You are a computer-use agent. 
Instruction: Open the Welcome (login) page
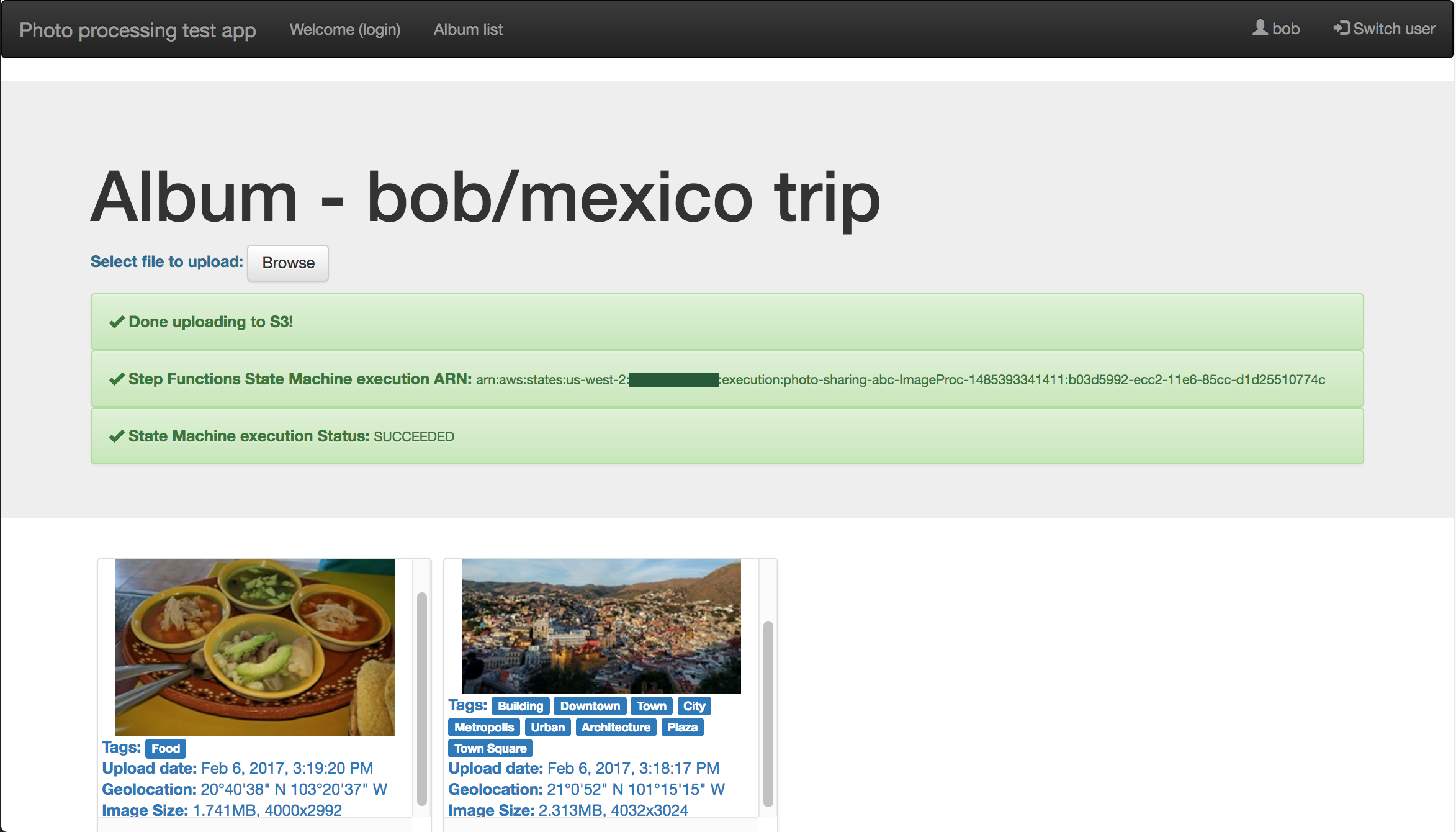[344, 29]
